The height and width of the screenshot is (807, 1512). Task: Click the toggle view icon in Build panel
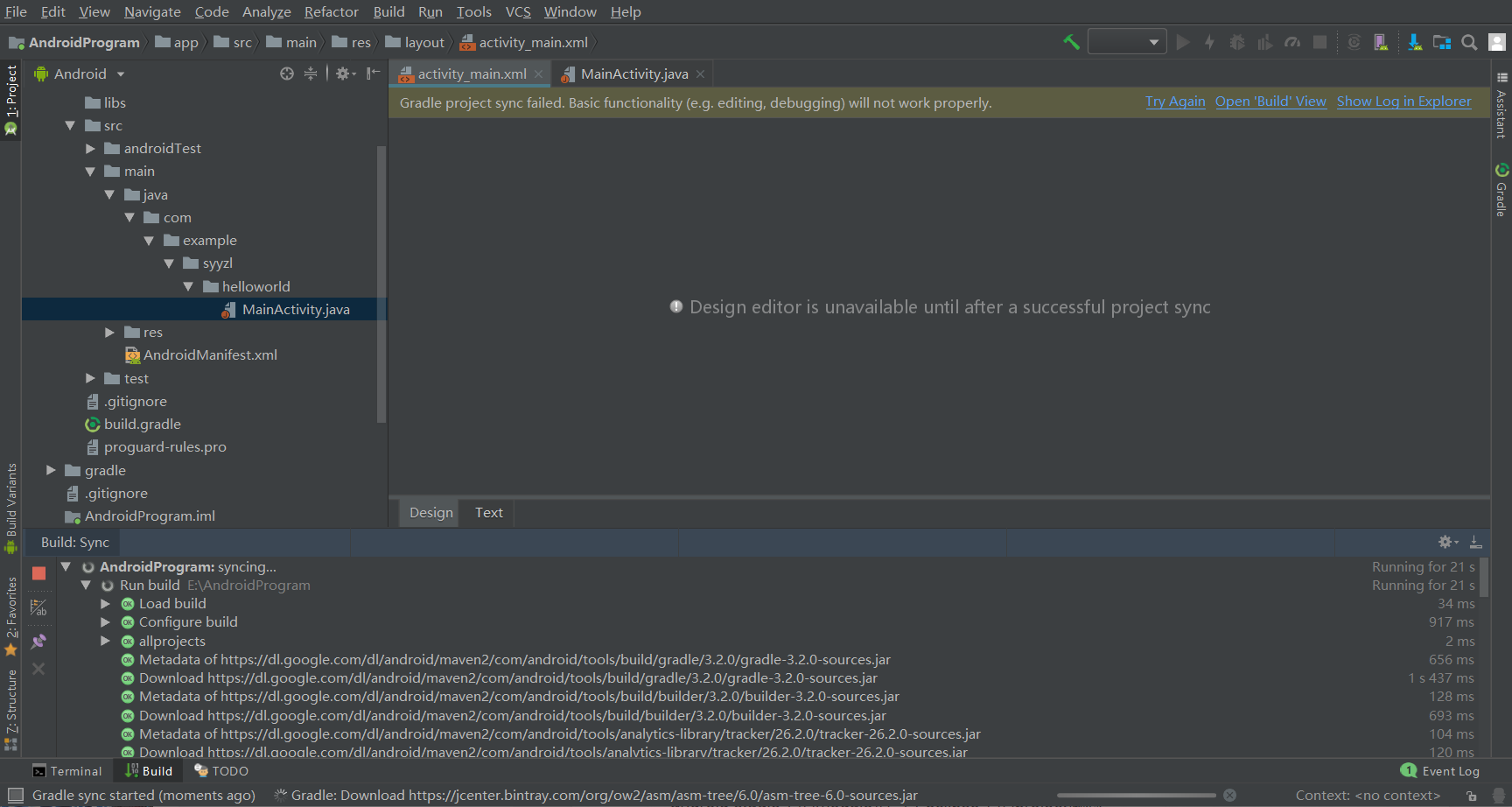tap(38, 607)
